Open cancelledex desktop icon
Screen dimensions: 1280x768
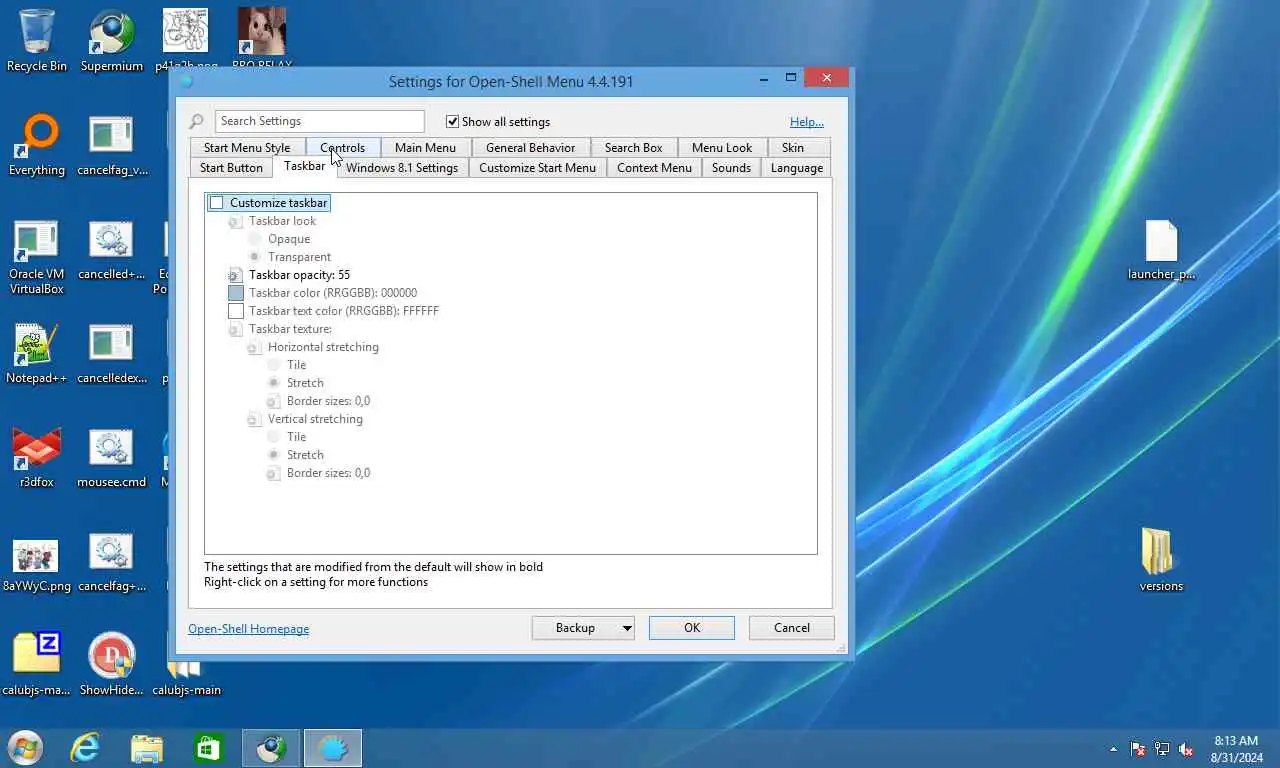pyautogui.click(x=111, y=353)
